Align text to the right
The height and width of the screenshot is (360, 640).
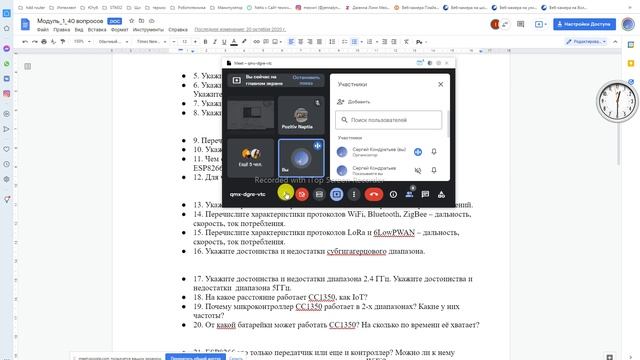pos(310,42)
